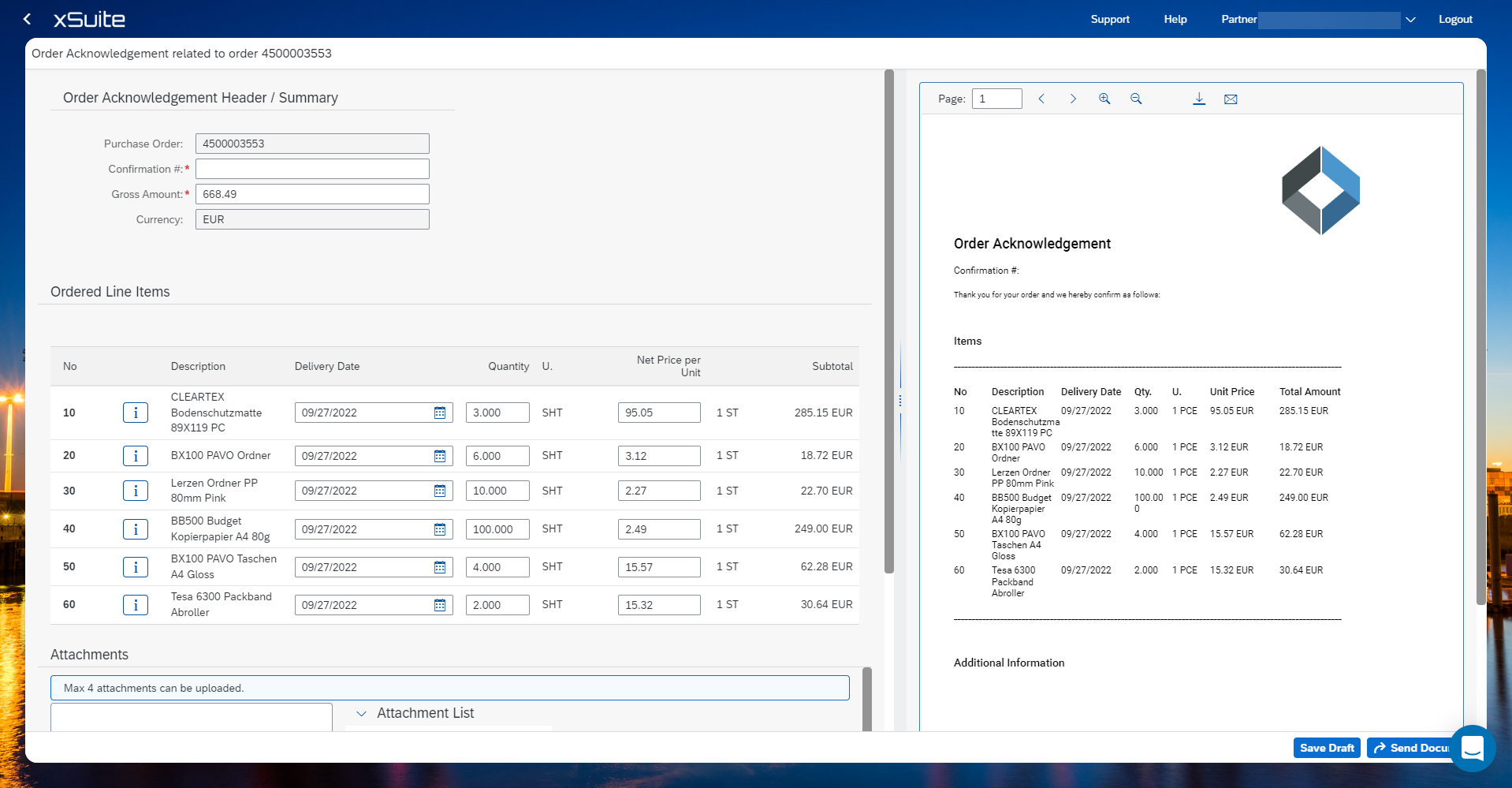Show info for line item 40

(136, 529)
